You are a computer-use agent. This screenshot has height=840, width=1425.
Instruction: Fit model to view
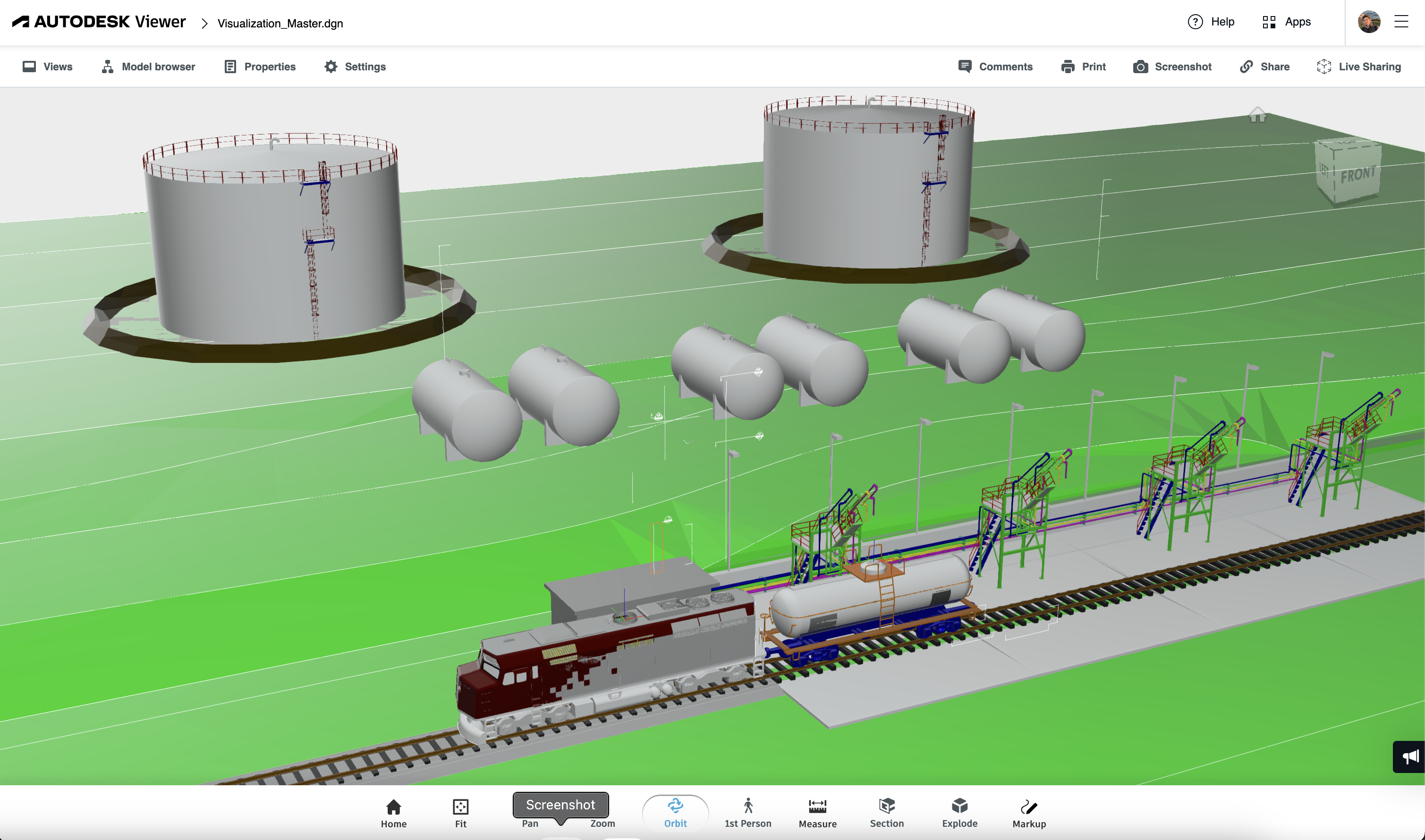pos(460,814)
